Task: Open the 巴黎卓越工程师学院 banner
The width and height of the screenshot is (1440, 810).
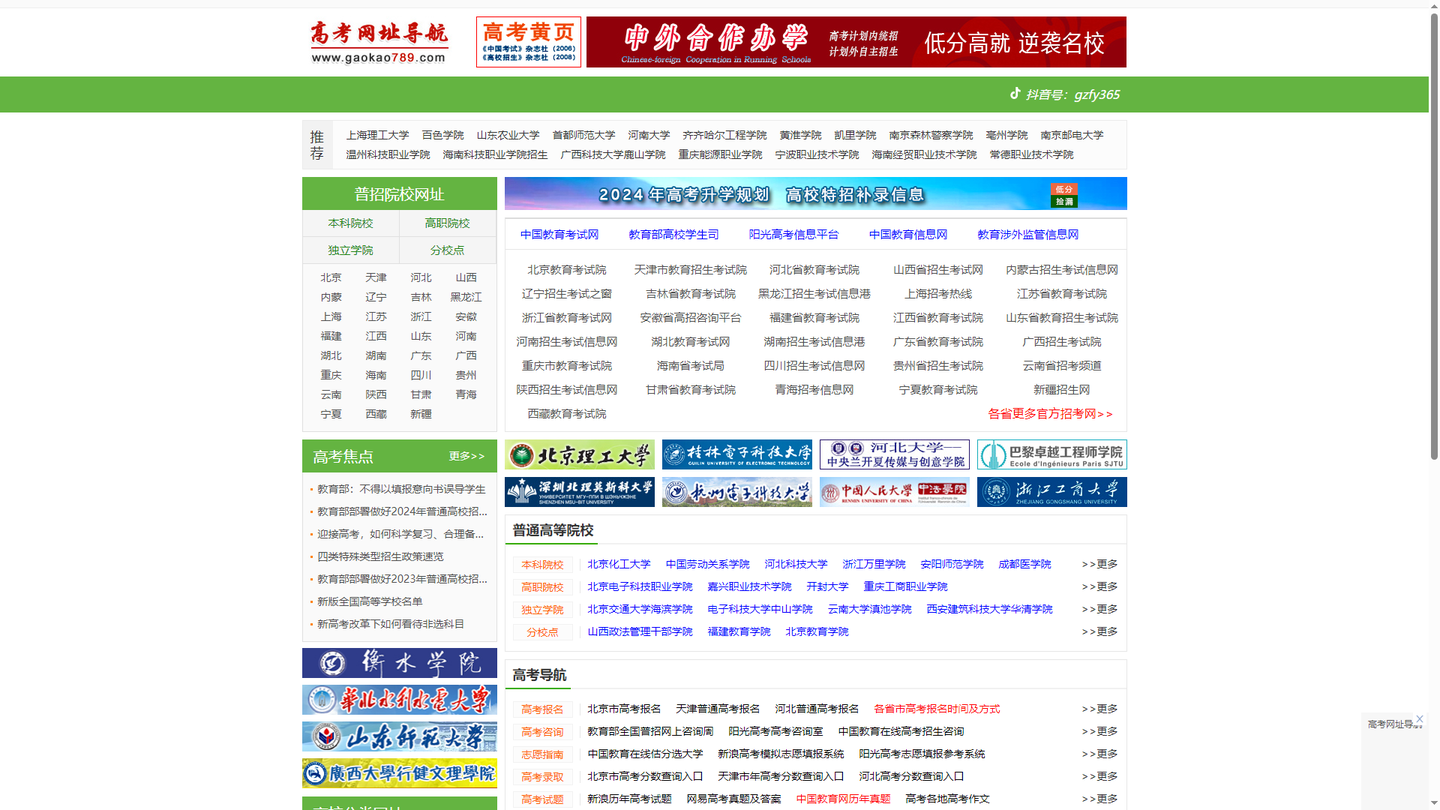Action: 1052,455
